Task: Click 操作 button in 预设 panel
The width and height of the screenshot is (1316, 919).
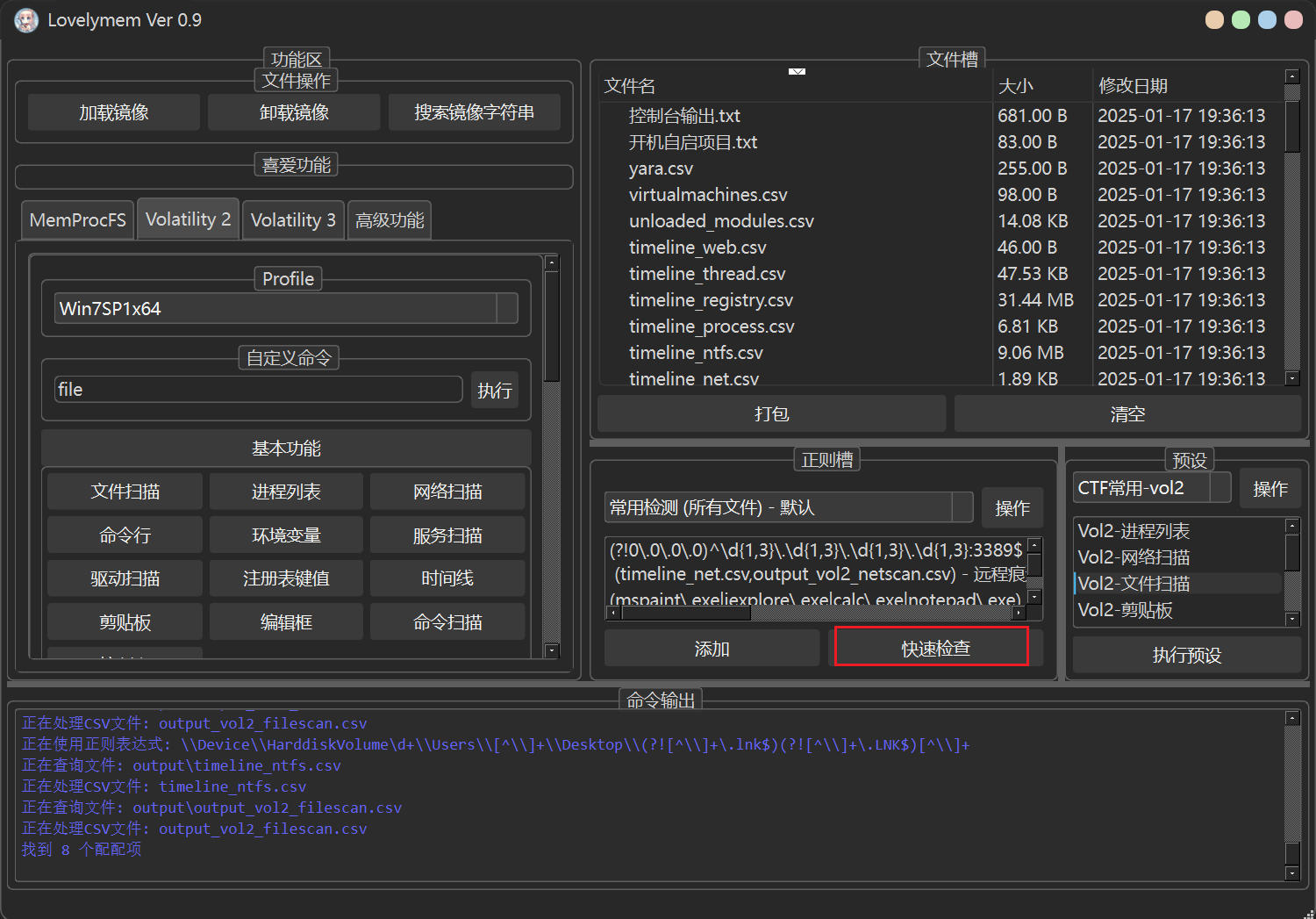Action: 1270,488
